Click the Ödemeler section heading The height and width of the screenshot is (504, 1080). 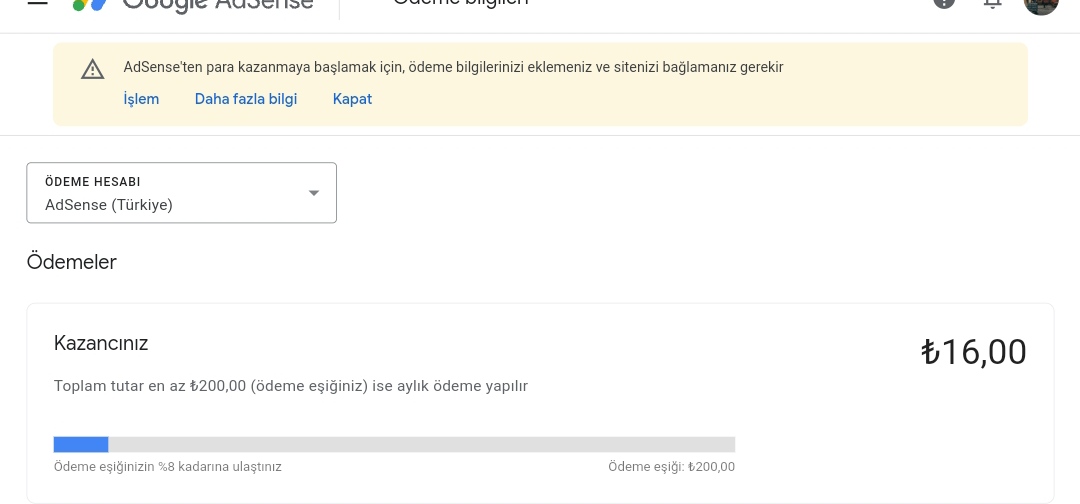[72, 262]
